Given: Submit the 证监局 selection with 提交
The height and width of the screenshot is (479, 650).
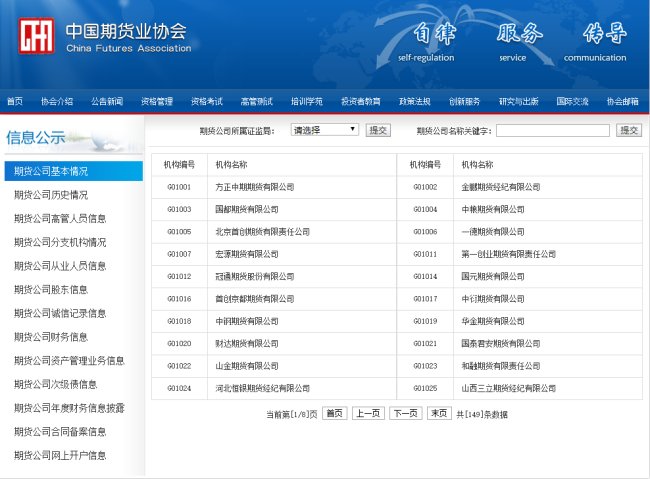Looking at the screenshot, I should point(378,130).
